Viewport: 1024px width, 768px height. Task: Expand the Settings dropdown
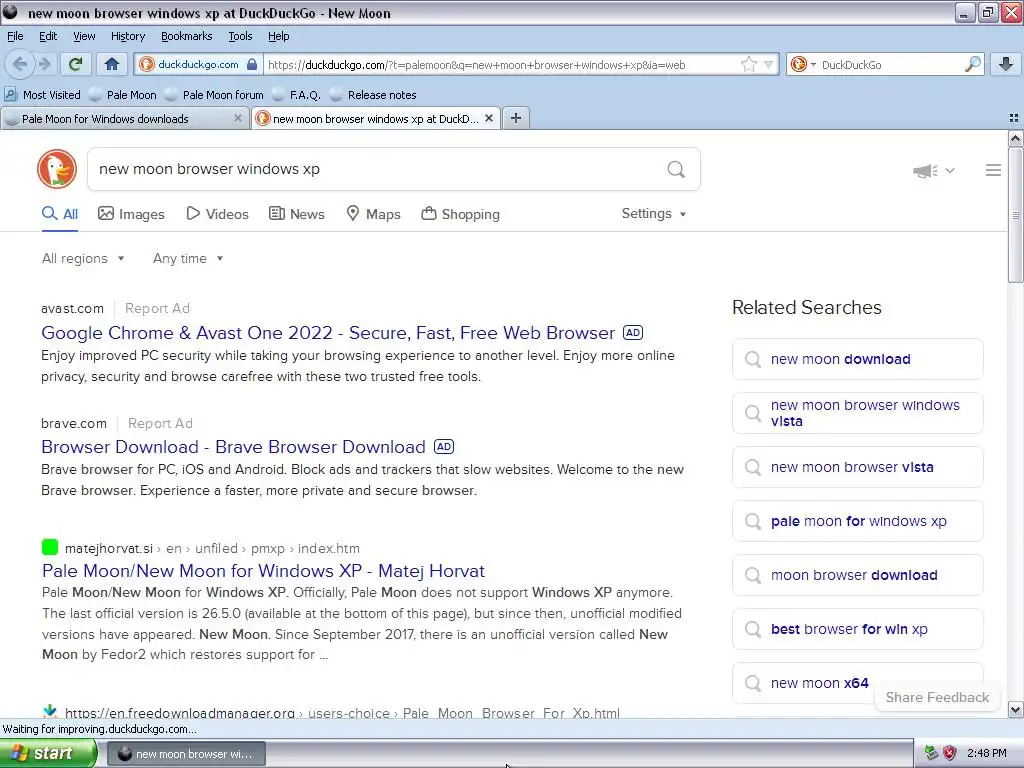point(654,214)
